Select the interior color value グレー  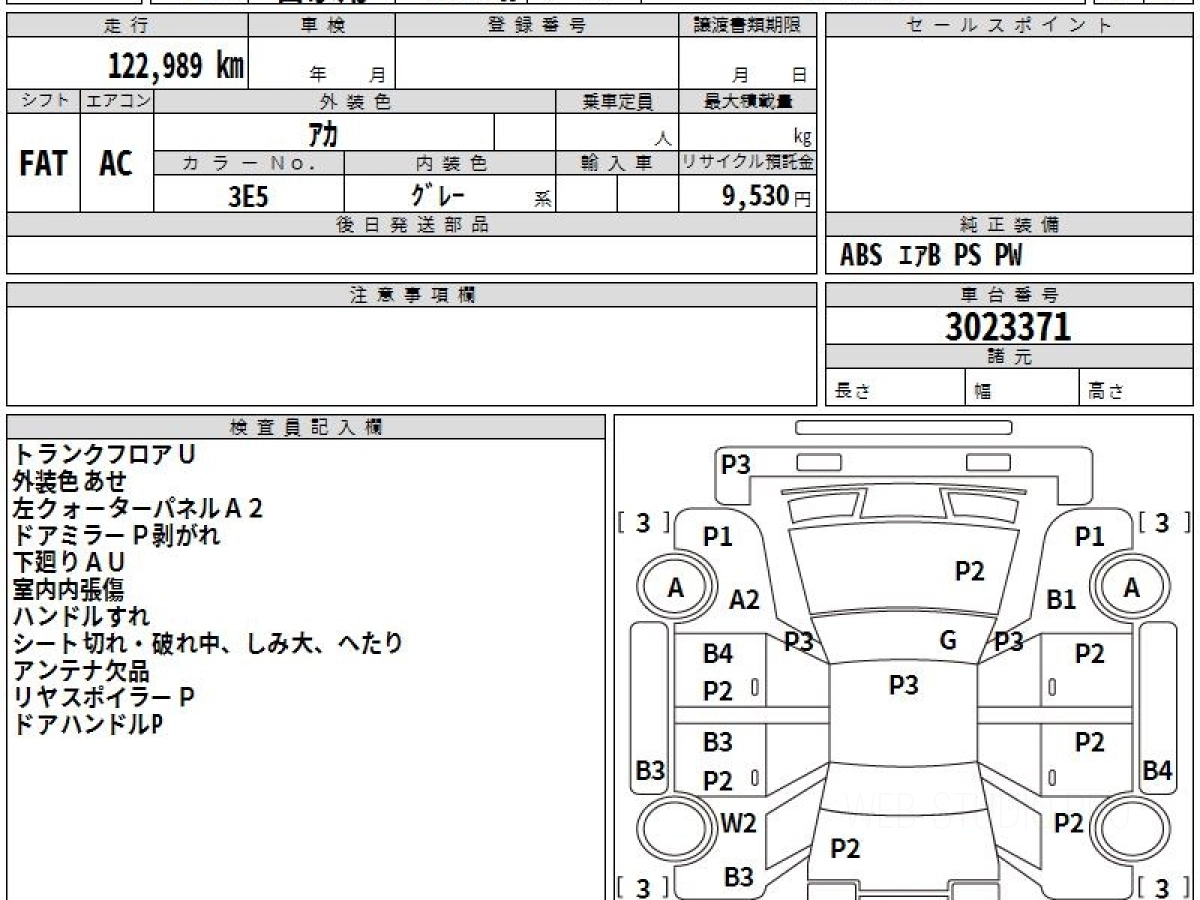click(438, 194)
